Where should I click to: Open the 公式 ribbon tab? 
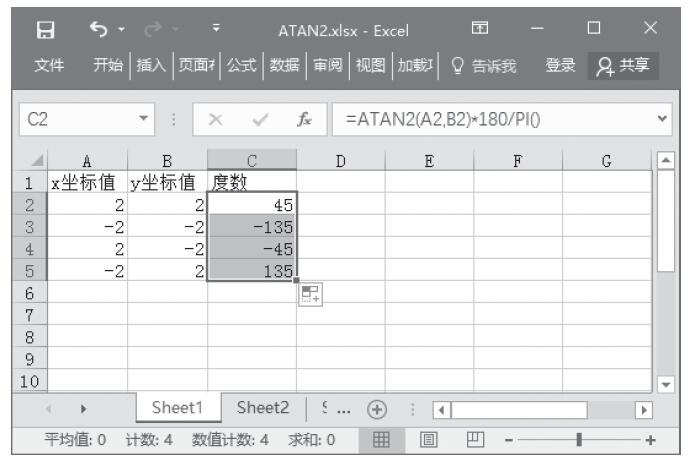243,66
